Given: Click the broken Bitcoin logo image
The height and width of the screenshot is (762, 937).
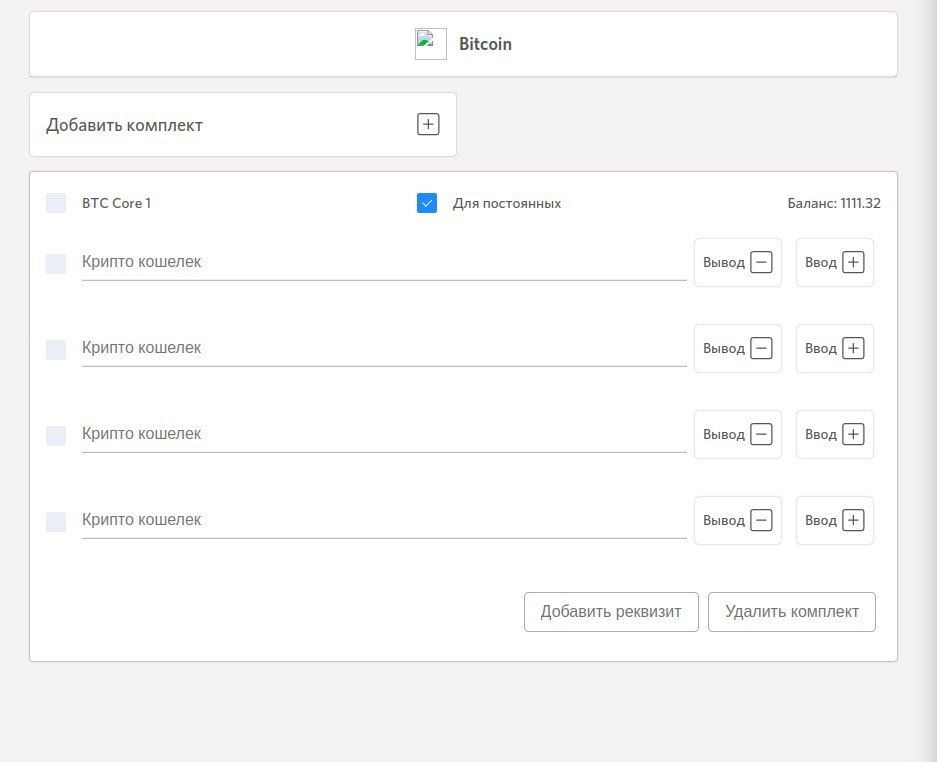Looking at the screenshot, I should (431, 44).
